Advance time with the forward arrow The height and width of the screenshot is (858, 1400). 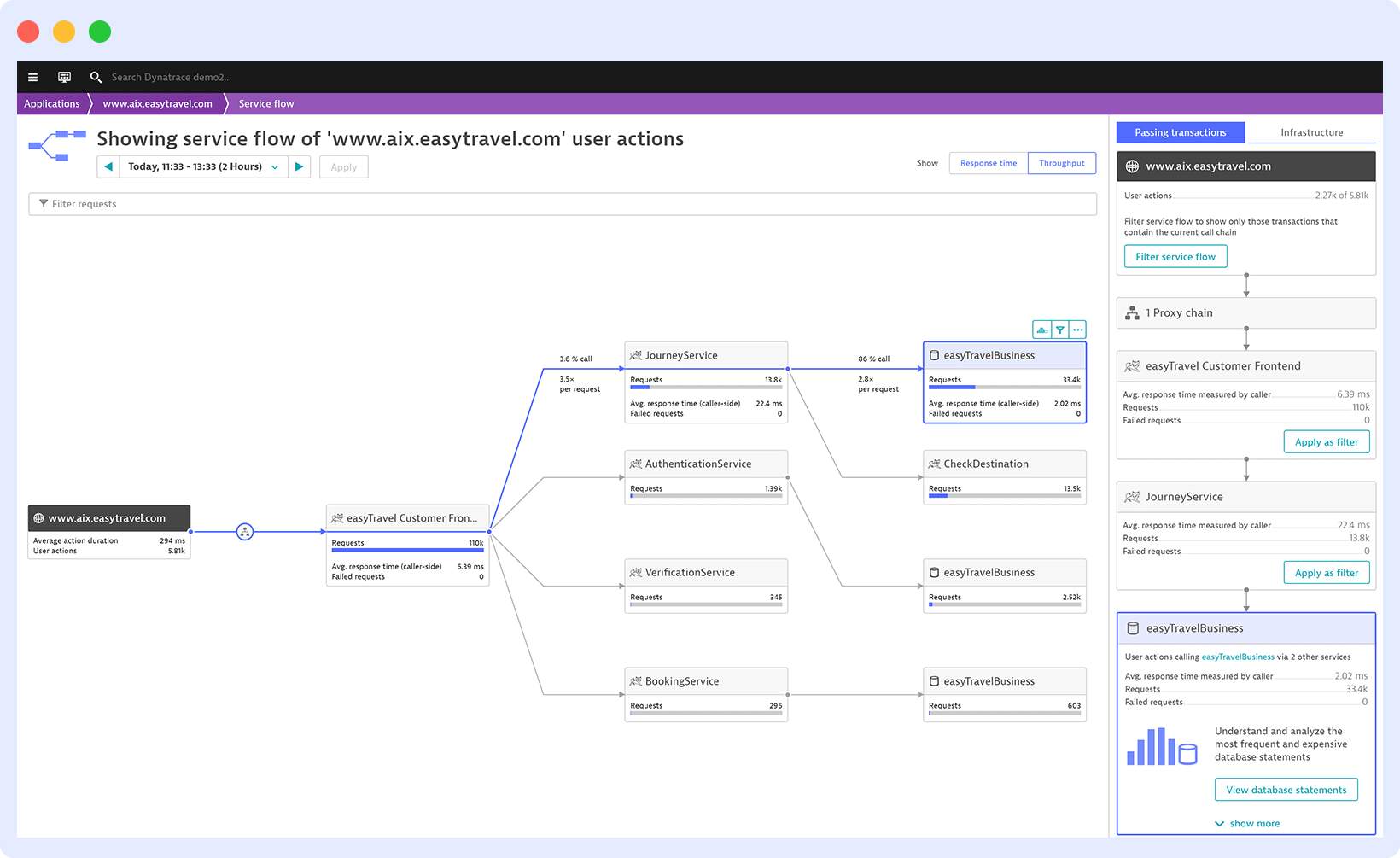[x=299, y=166]
